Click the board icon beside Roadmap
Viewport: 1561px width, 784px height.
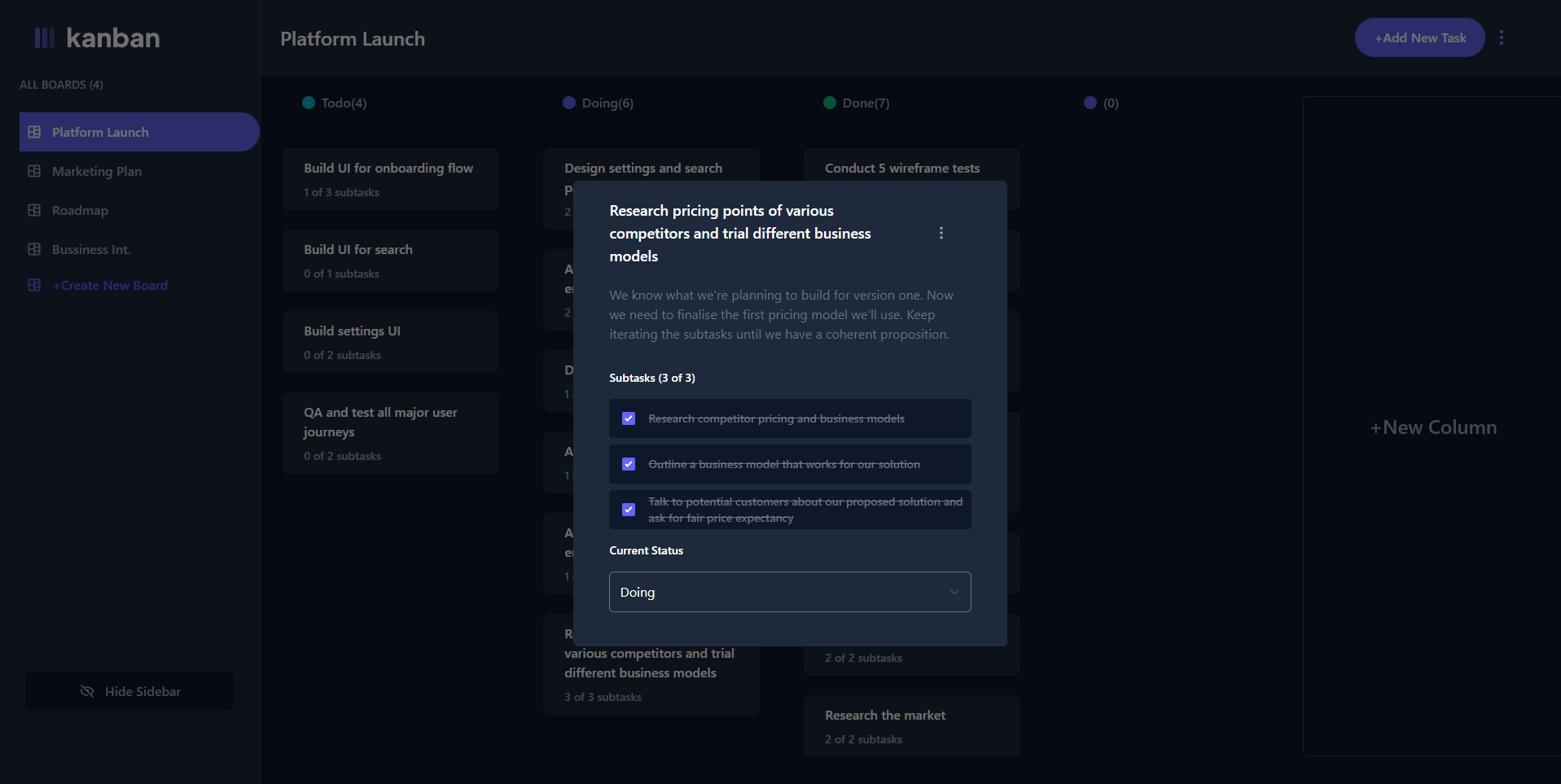[x=33, y=210]
